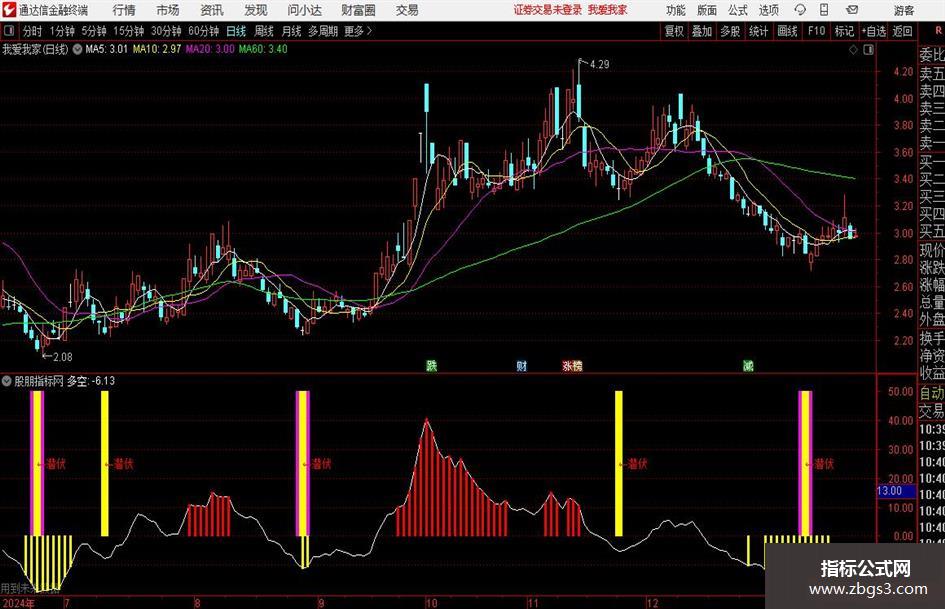This screenshot has width=945, height=609.
Task: Click the MA10: 2.97 indicator label
Action: tap(157, 49)
